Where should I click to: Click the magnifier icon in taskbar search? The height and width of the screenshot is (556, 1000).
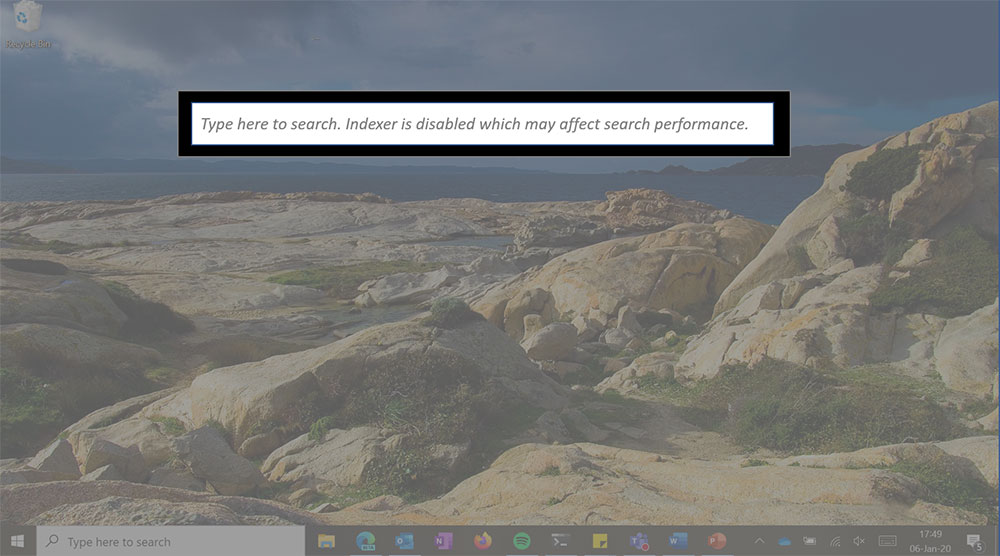point(52,541)
